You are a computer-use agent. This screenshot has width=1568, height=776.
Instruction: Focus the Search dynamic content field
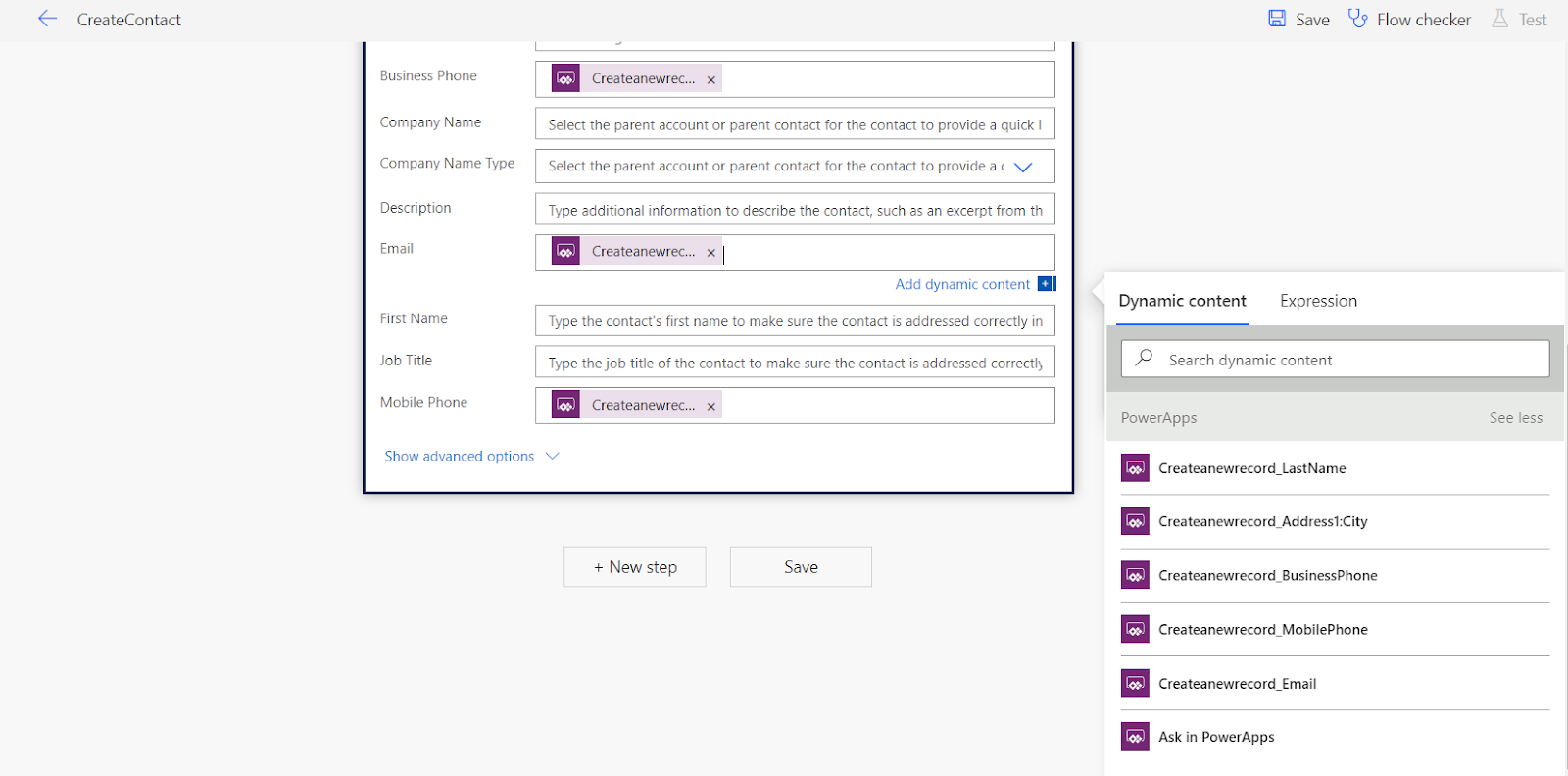[1335, 359]
